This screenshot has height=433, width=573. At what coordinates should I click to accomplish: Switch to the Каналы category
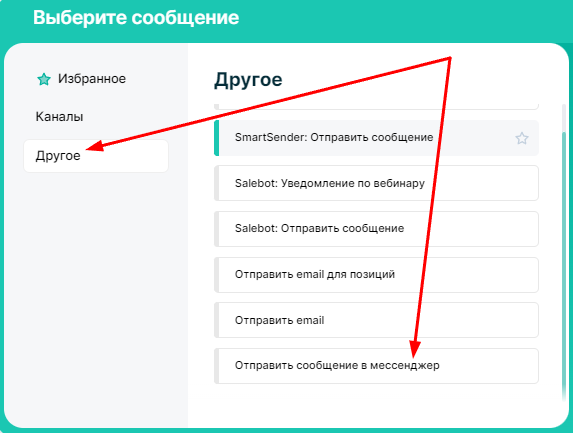[59, 117]
